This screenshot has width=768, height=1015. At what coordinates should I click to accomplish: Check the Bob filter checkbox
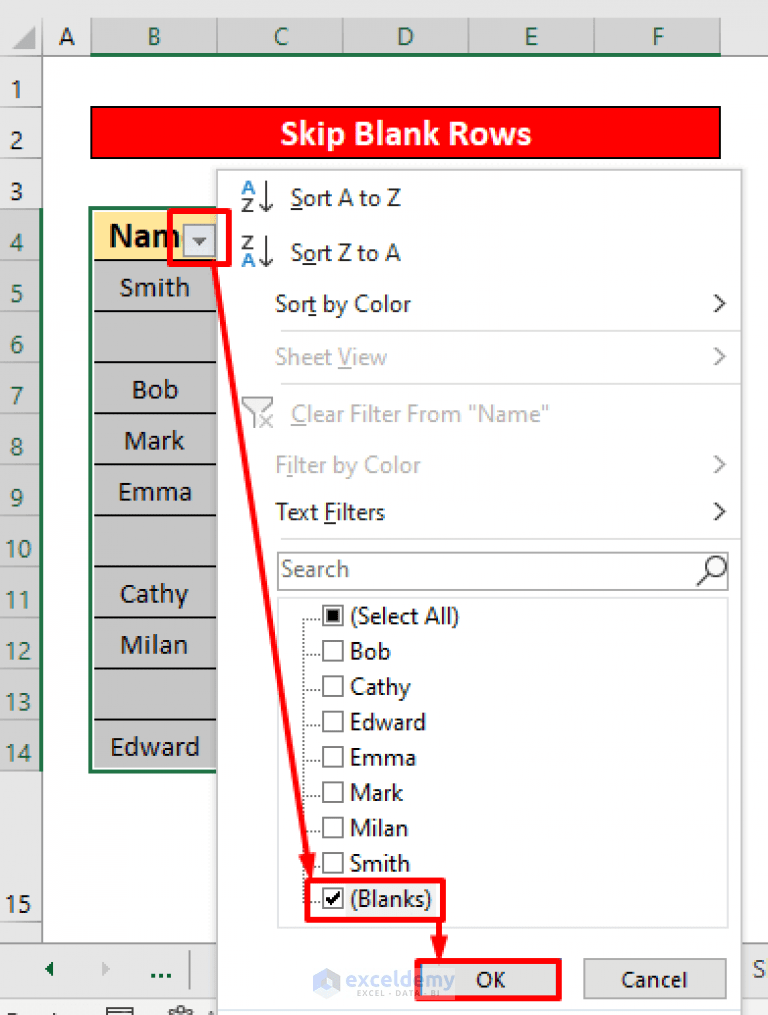click(x=333, y=651)
